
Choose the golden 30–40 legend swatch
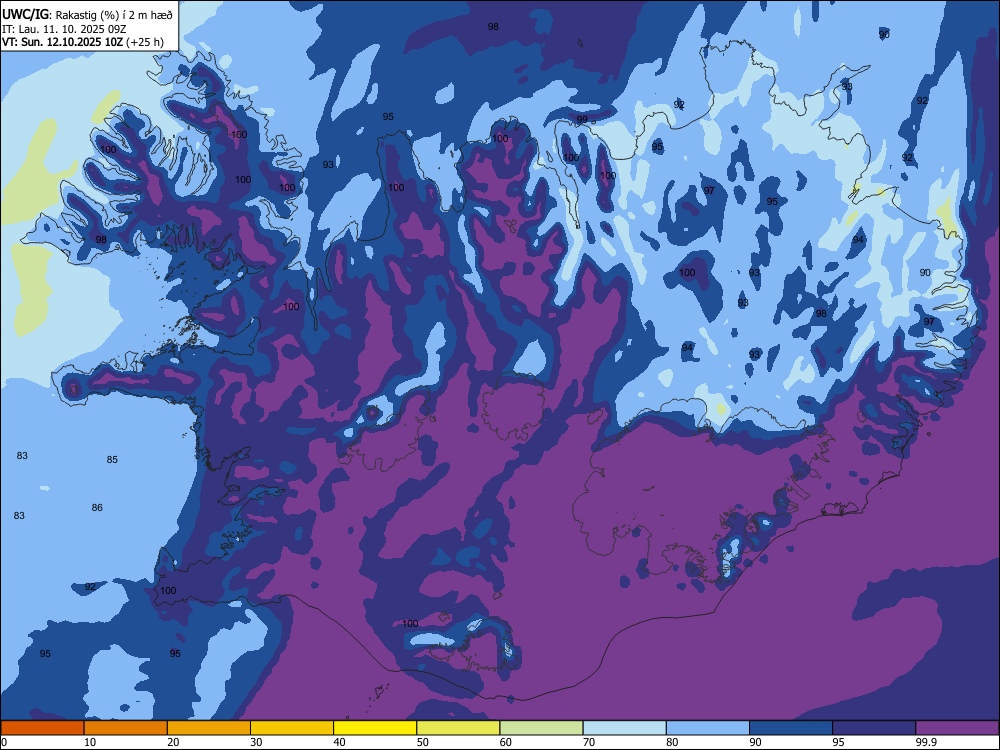point(292,728)
